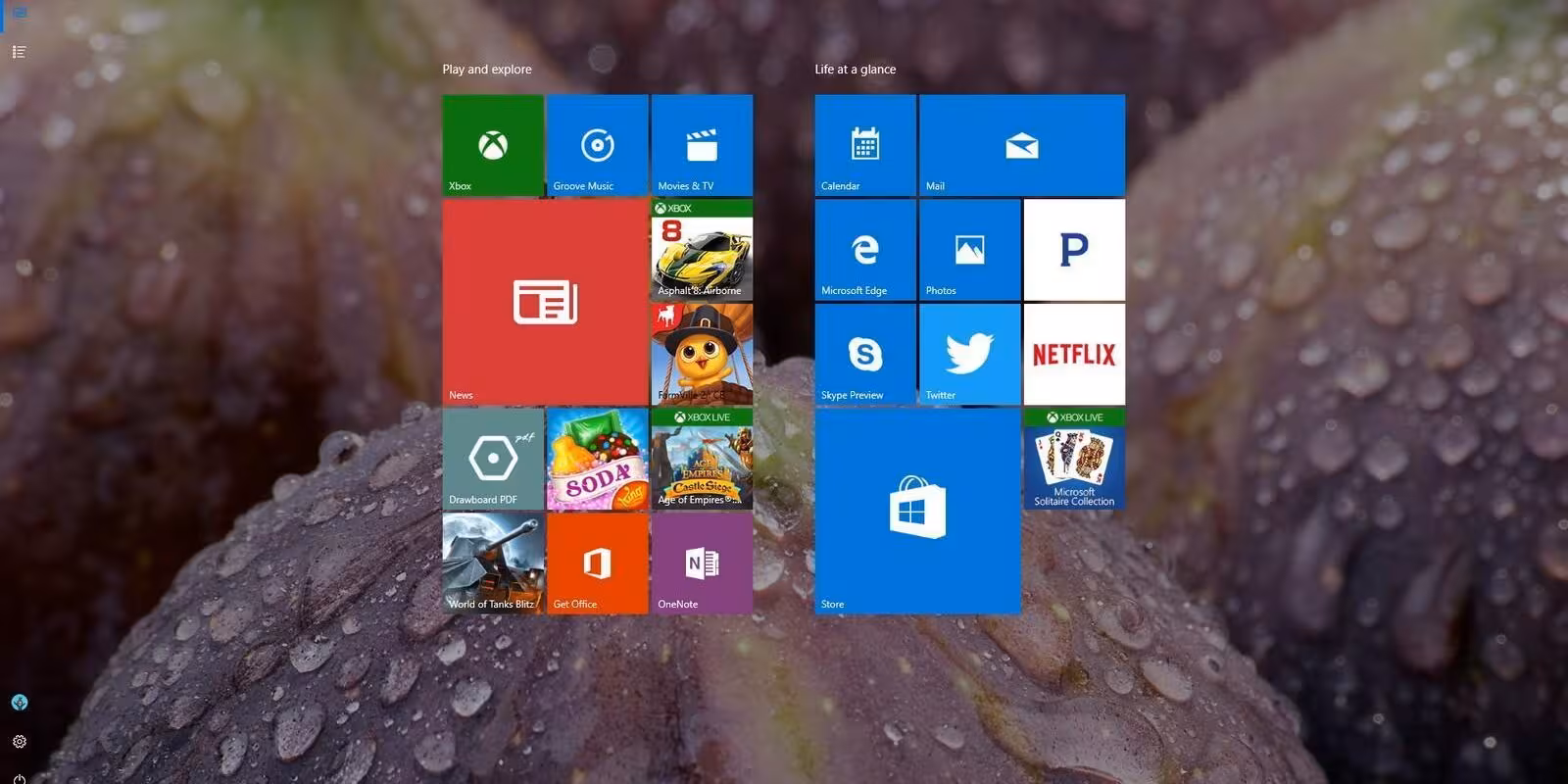
Task: Open Microsoft Solitaire Collection tile
Action: 1074,459
